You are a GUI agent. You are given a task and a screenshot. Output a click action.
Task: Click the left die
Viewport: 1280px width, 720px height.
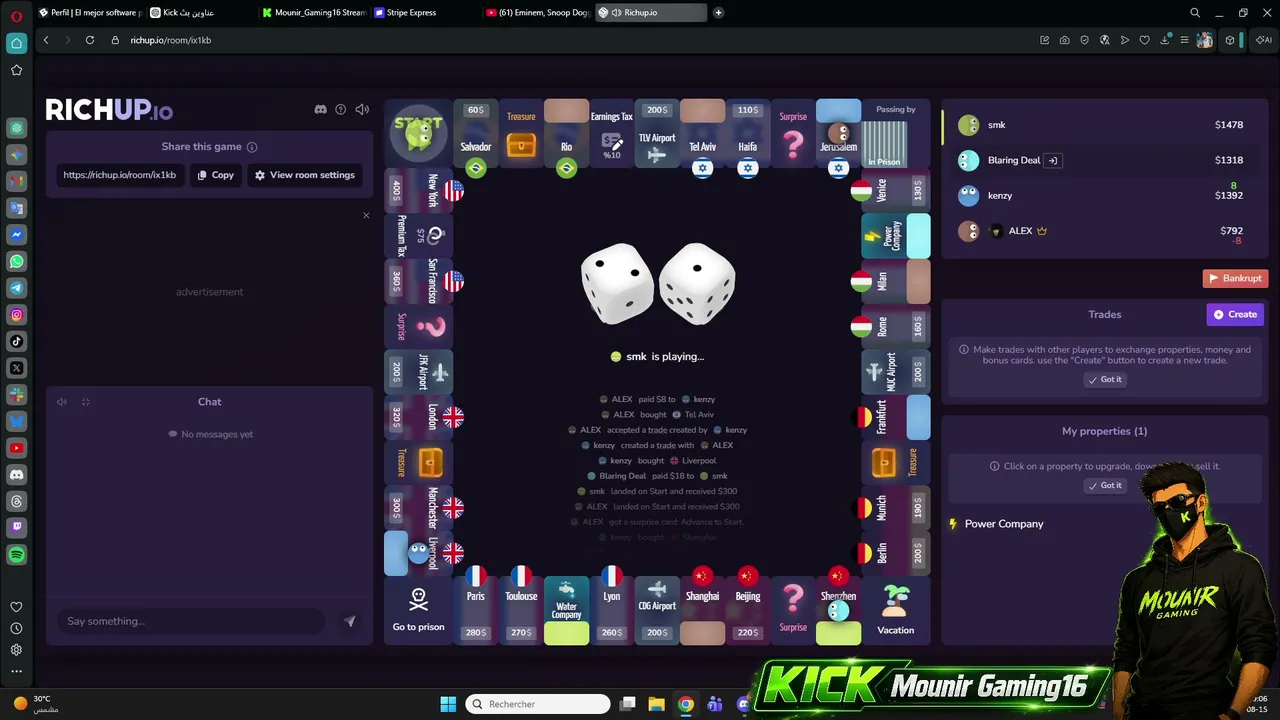click(617, 283)
